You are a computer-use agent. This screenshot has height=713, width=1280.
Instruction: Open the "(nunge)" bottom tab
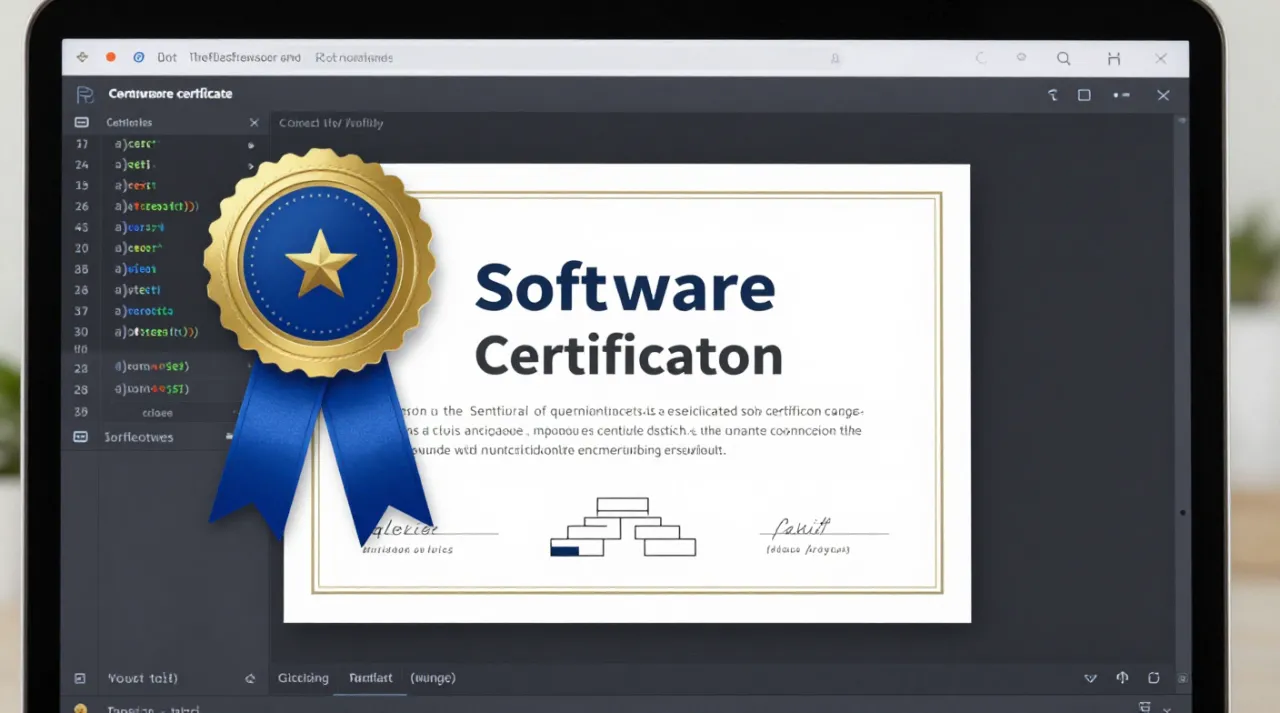pos(433,678)
